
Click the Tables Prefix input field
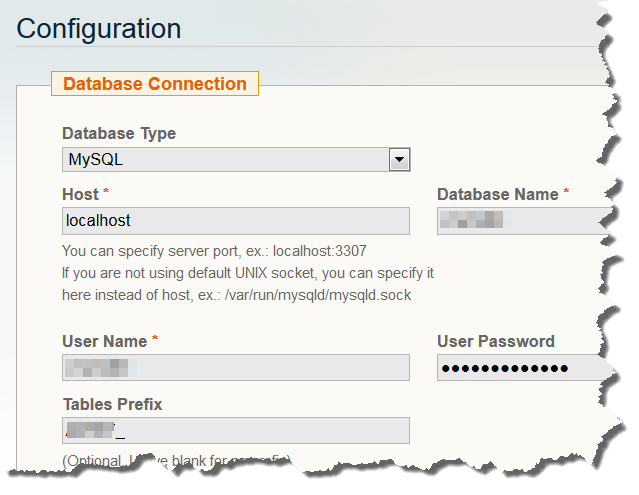[236, 430]
